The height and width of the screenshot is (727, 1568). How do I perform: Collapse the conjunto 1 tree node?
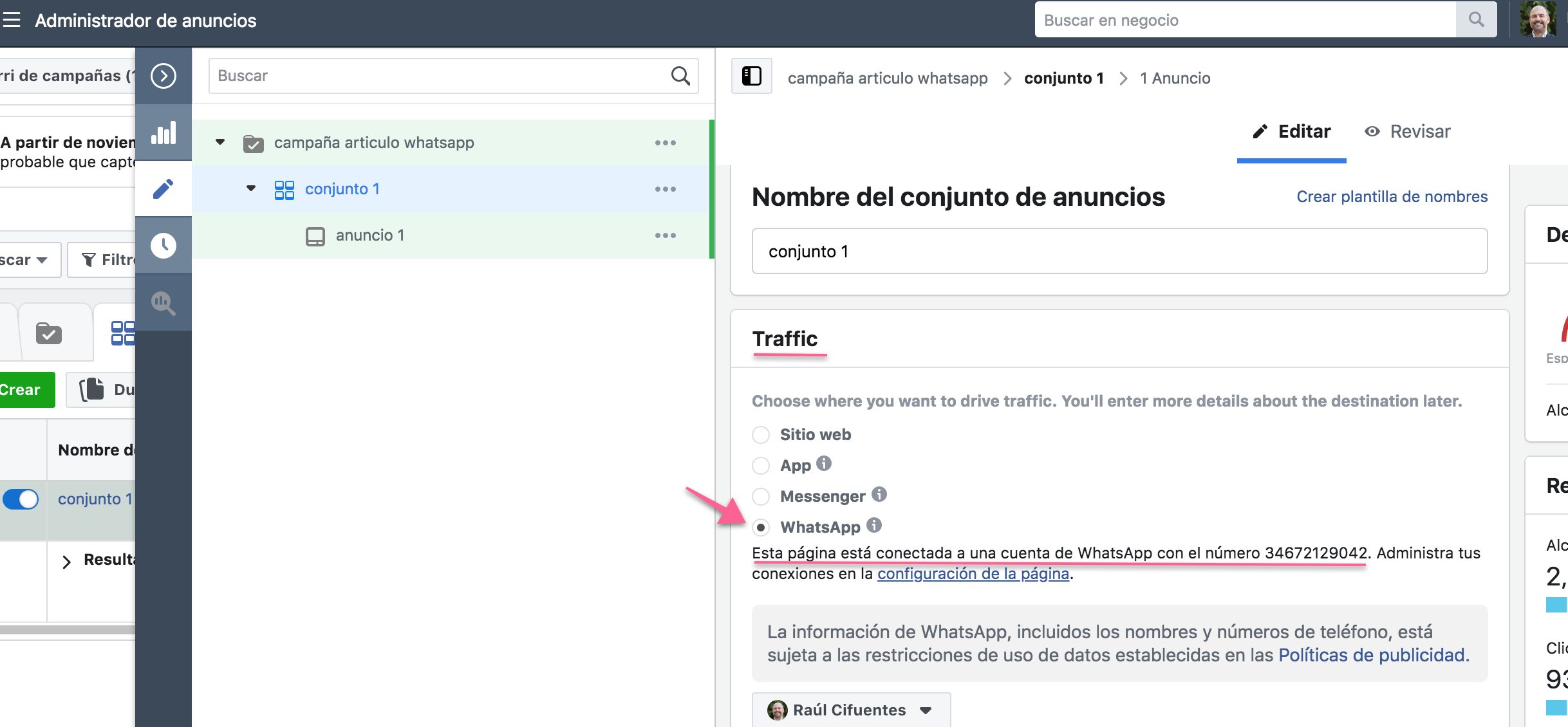tap(251, 189)
